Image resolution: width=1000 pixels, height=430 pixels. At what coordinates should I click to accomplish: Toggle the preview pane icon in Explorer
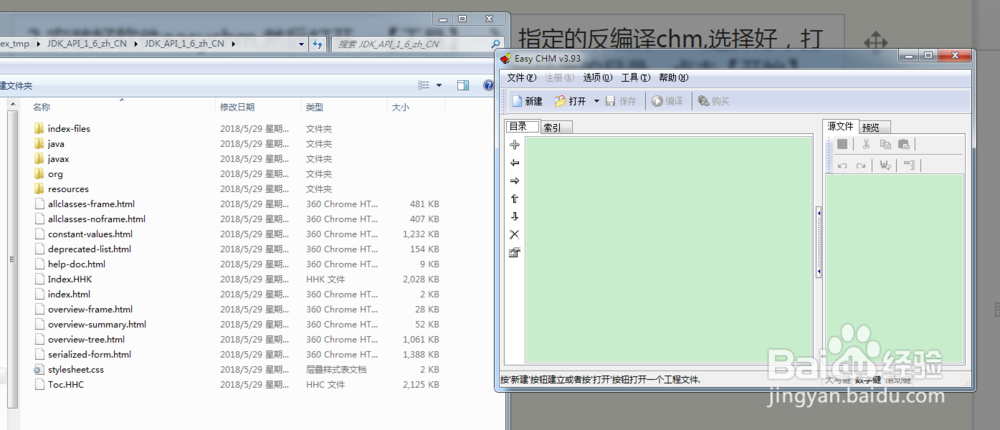click(463, 85)
